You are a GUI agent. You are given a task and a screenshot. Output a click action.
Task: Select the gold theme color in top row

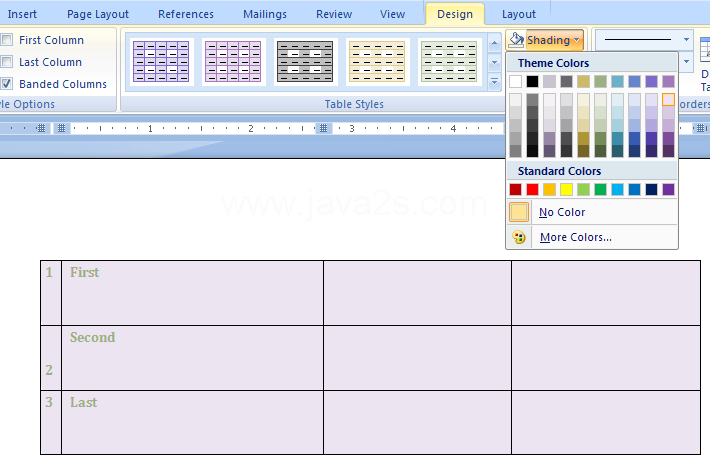click(583, 82)
